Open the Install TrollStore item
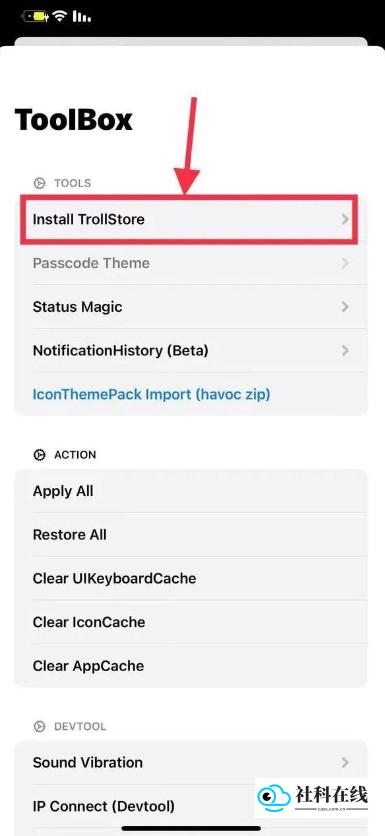 (189, 219)
